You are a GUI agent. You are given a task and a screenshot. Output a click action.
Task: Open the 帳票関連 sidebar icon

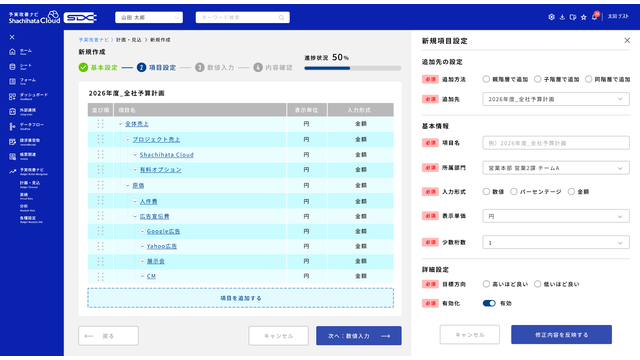(12, 156)
